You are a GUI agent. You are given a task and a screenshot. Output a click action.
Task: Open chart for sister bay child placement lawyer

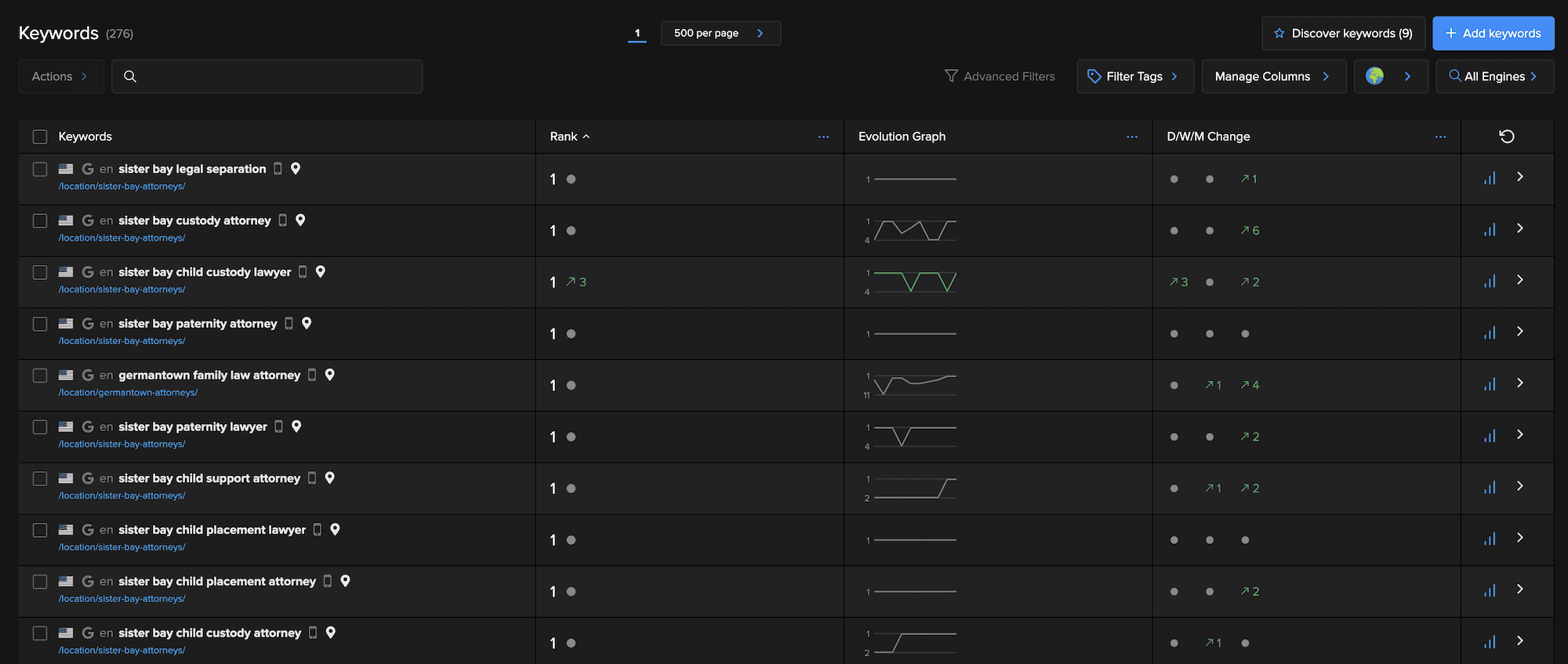point(1490,539)
